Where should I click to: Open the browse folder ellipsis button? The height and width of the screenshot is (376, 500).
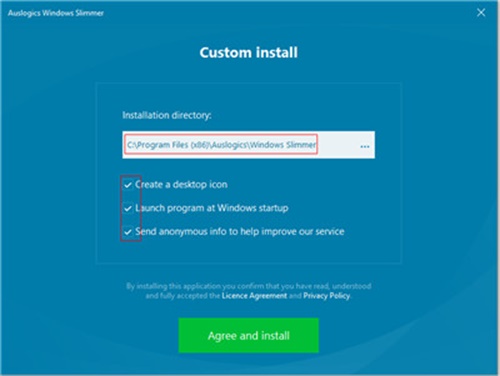365,146
